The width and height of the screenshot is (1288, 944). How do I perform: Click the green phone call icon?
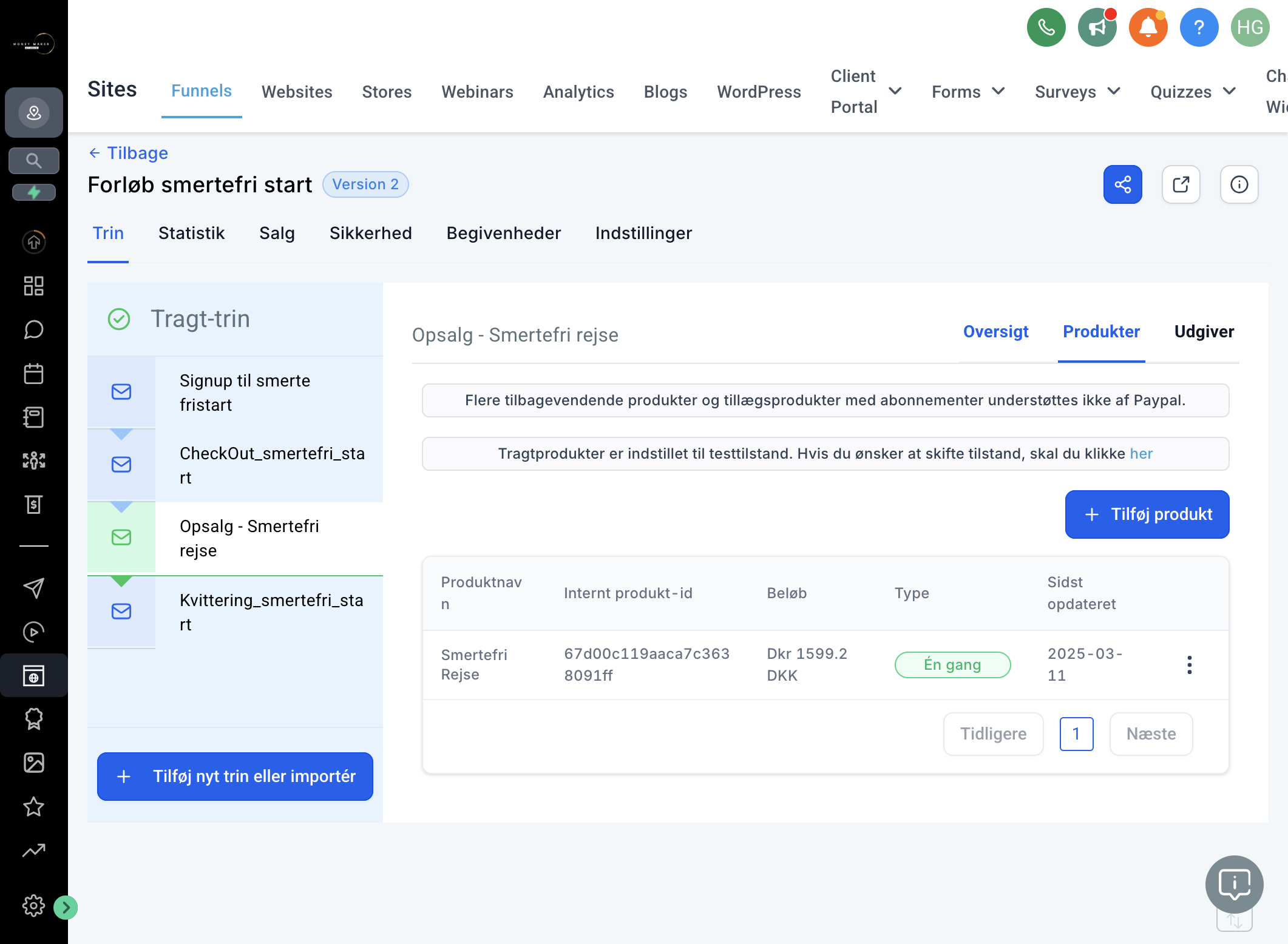coord(1046,27)
